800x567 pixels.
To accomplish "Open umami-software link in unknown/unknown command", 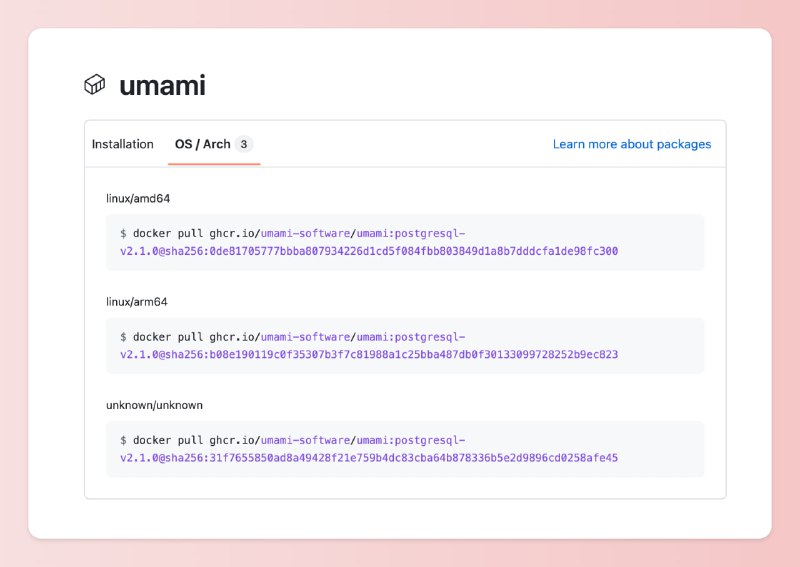I will coord(306,440).
